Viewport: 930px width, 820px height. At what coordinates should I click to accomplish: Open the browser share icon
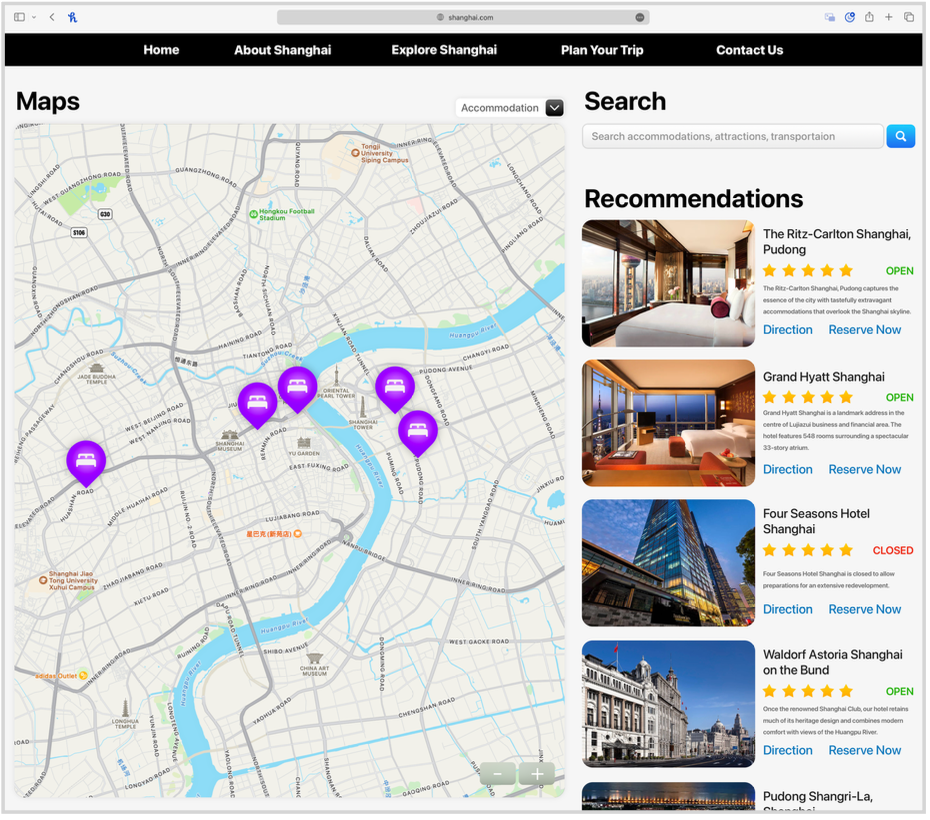[871, 17]
